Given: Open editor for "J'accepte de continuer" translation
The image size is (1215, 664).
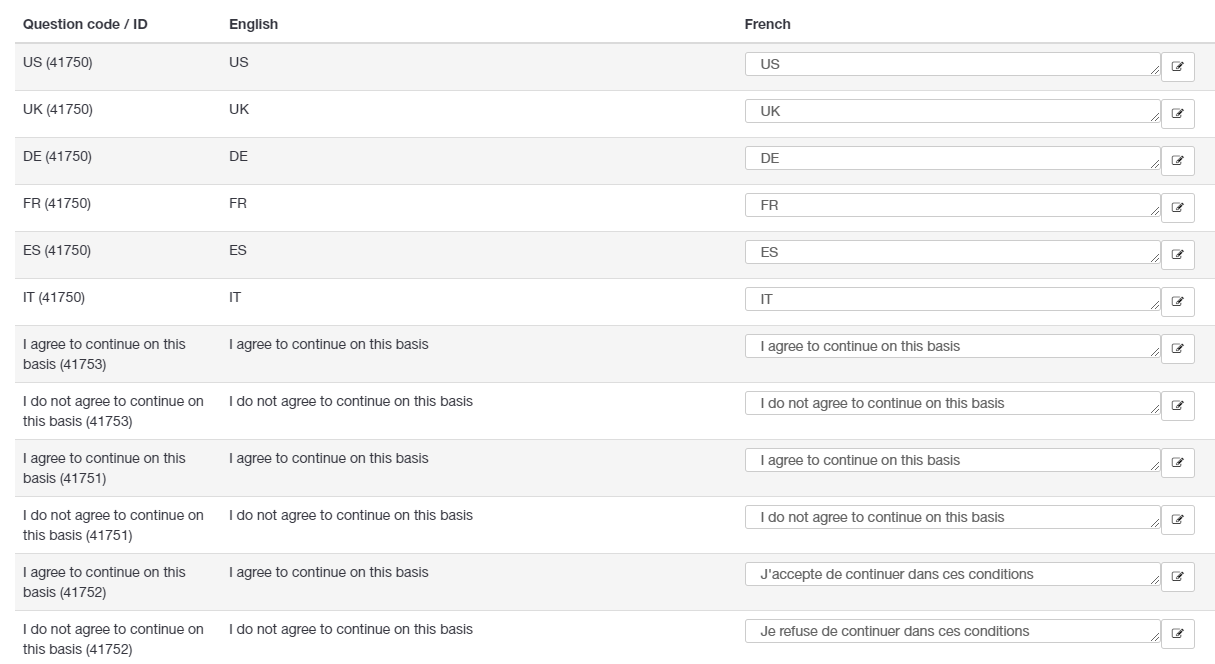Looking at the screenshot, I should coord(1177,577).
